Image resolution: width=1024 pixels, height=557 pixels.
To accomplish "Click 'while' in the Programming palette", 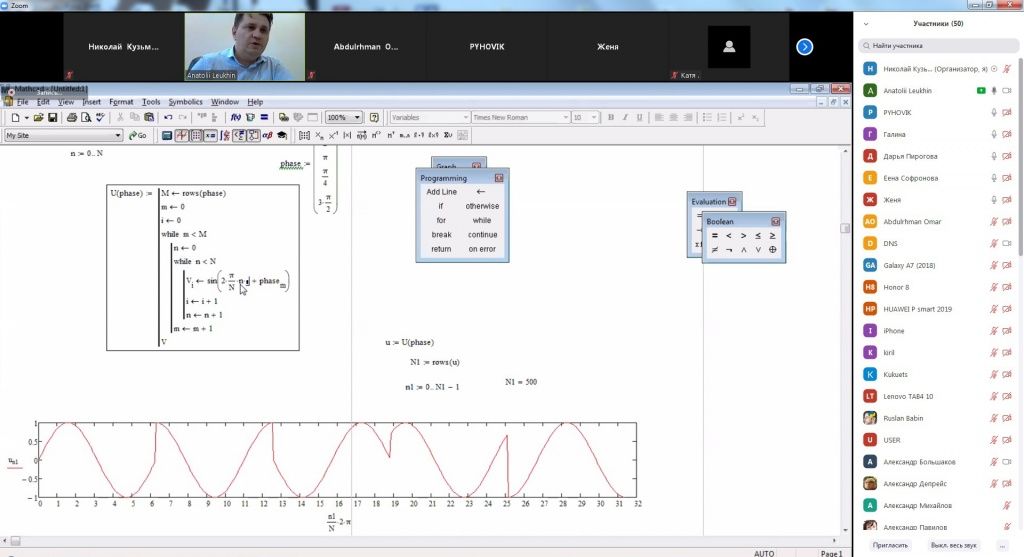I will [x=481, y=220].
